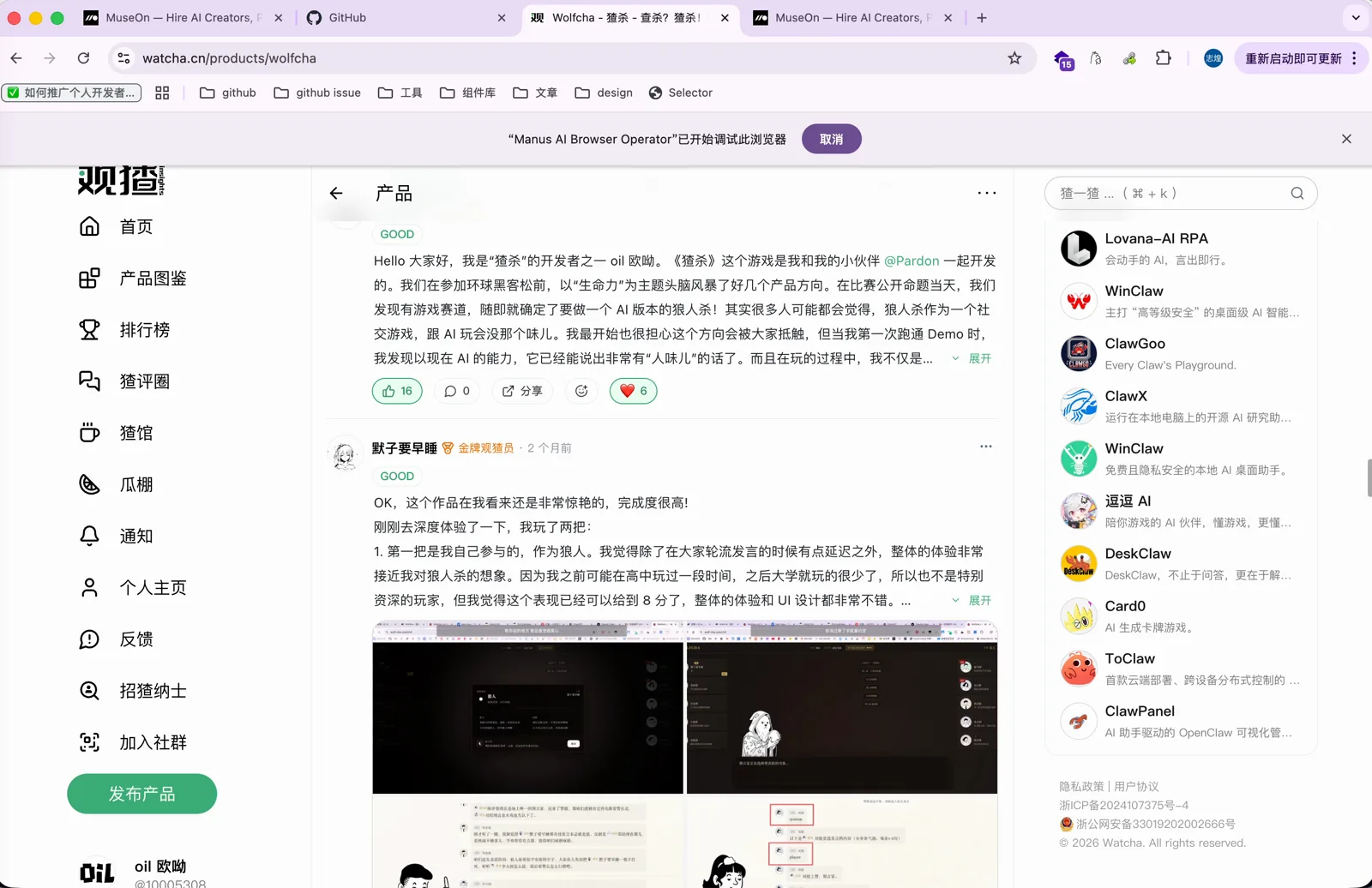
Task: Open a new browser tab
Action: (x=982, y=17)
